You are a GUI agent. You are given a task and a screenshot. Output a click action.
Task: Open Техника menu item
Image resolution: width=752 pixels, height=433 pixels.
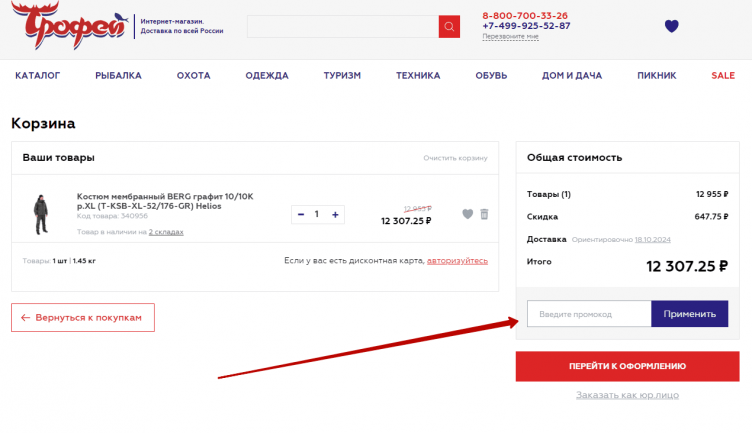point(418,76)
